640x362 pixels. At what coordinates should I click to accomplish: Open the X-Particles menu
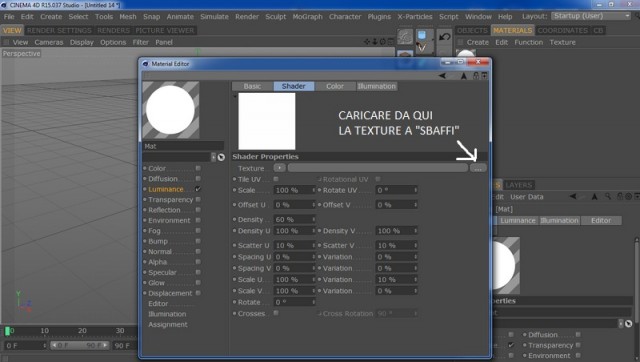[415, 17]
